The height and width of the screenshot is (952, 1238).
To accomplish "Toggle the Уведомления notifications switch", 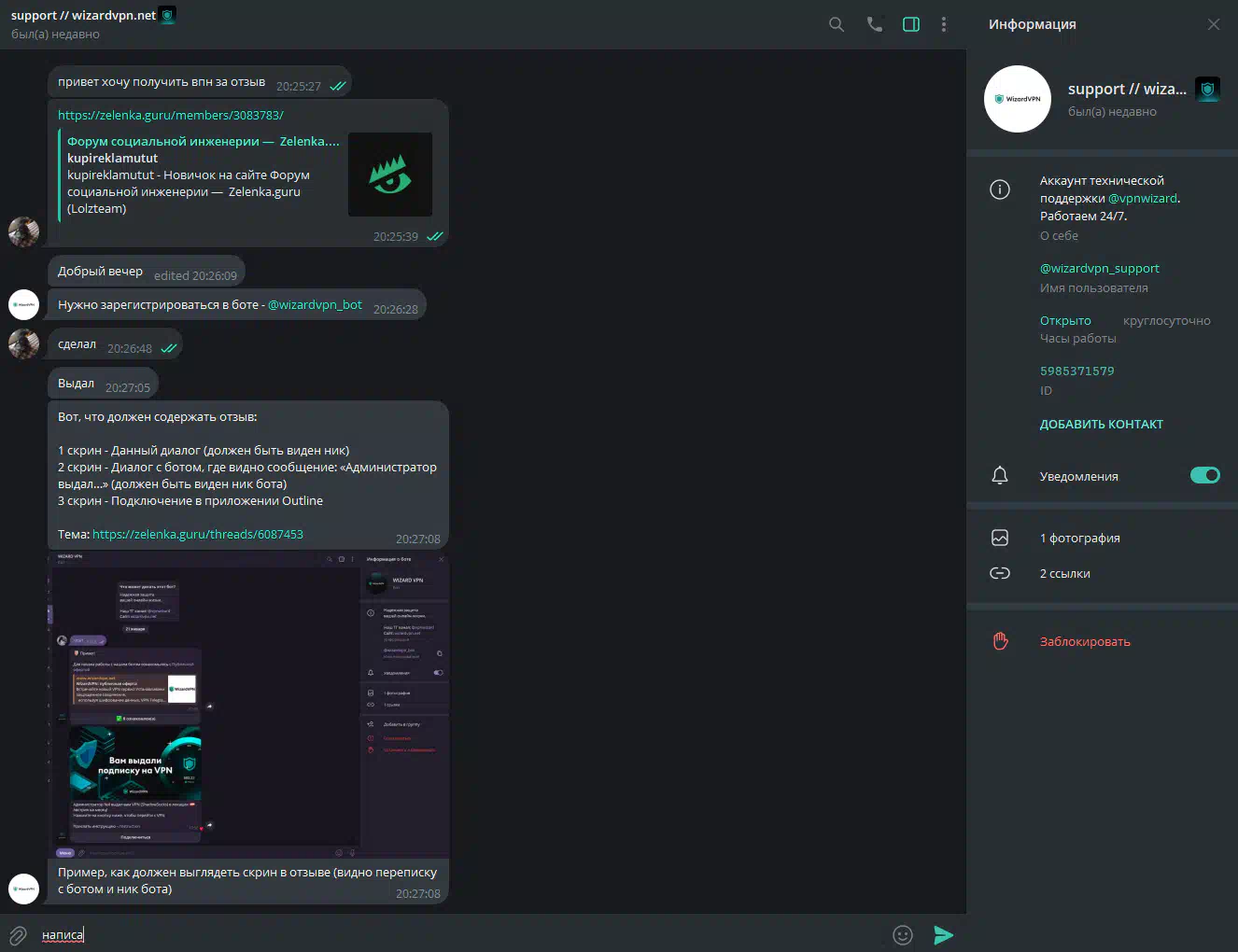I will click(1204, 475).
